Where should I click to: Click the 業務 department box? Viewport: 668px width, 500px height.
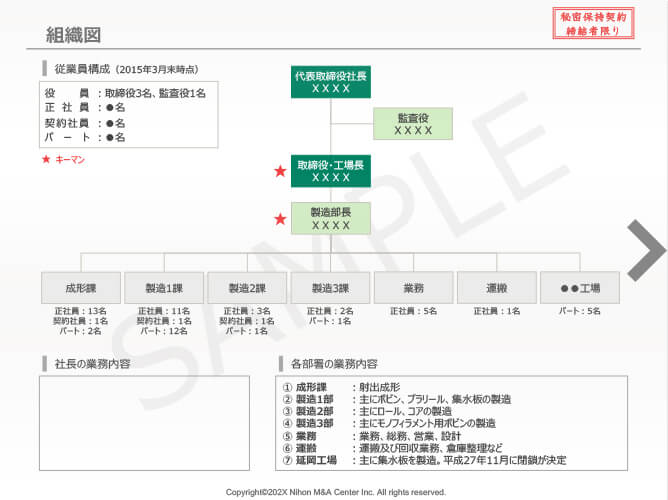[x=413, y=288]
